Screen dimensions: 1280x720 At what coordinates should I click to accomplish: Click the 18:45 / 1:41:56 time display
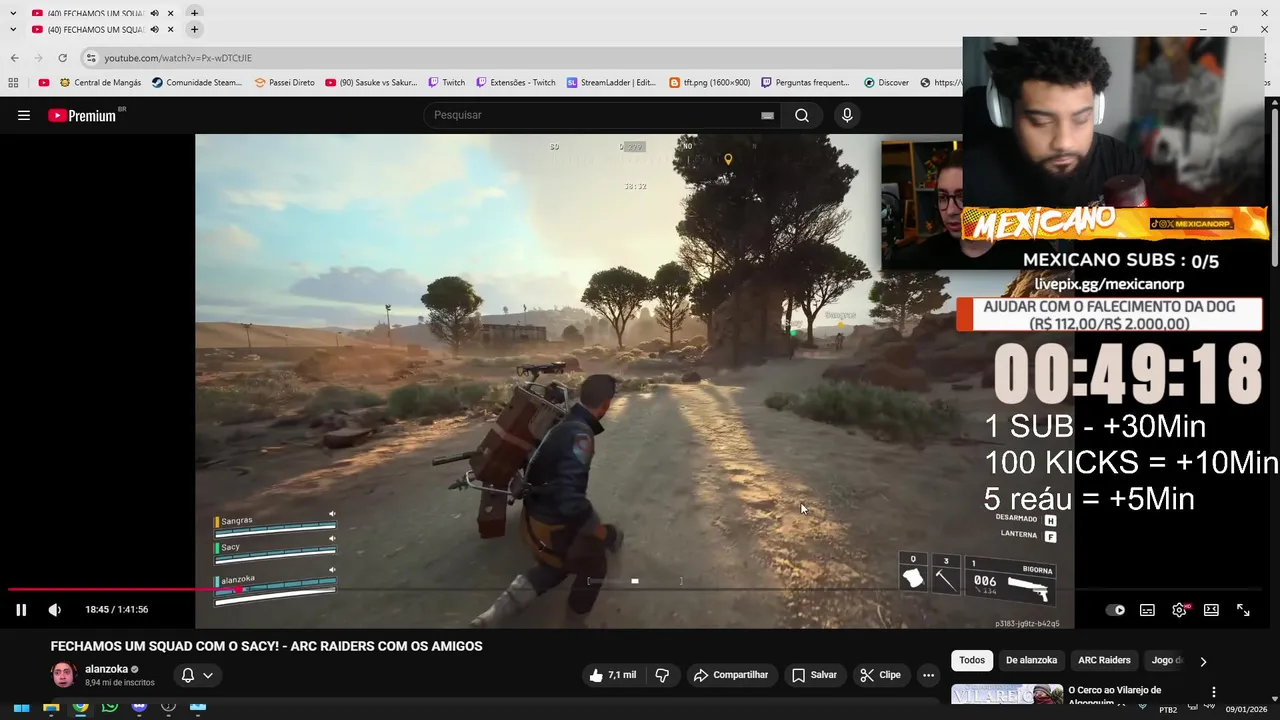coord(116,610)
